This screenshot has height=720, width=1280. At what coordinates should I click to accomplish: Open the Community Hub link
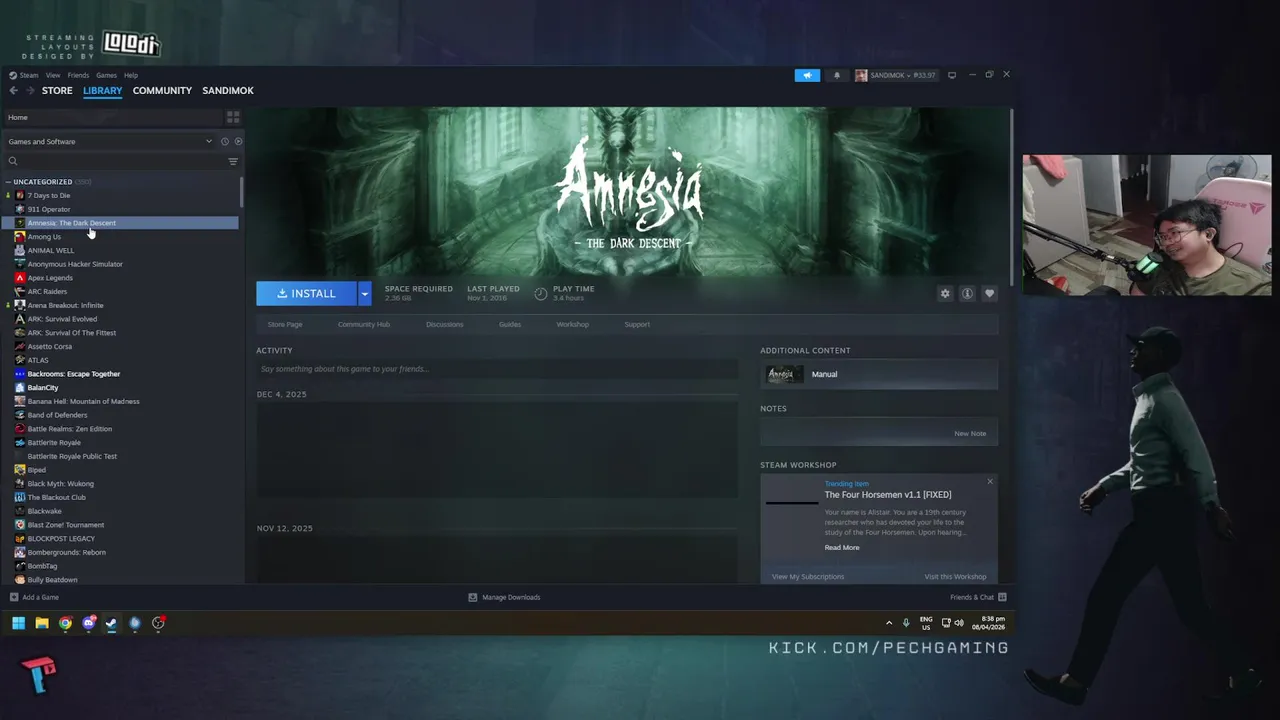click(x=364, y=324)
